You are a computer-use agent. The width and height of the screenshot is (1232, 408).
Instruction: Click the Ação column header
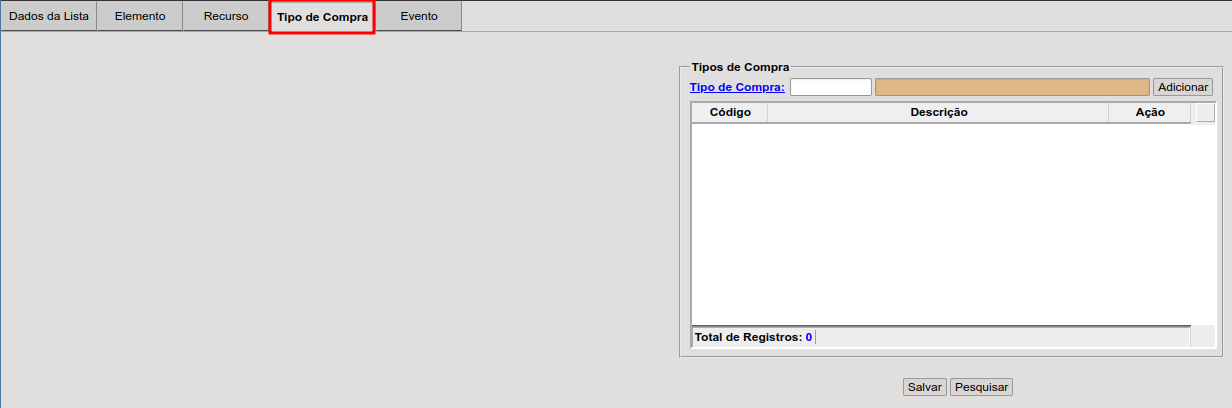1150,113
